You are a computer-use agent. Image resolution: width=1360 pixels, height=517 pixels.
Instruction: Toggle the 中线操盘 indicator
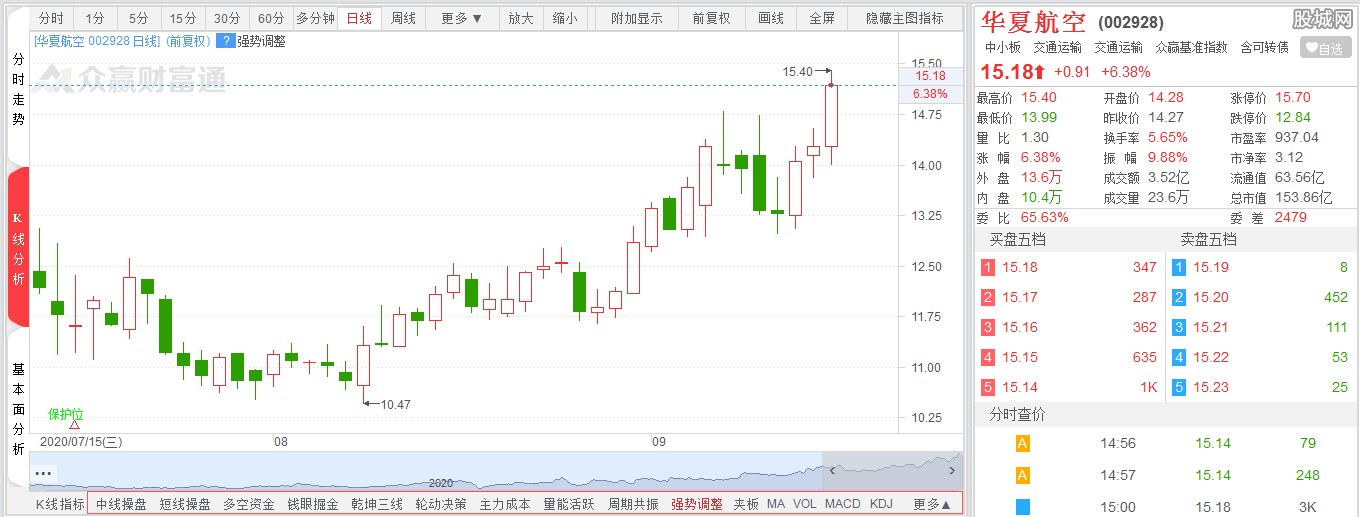click(x=121, y=504)
